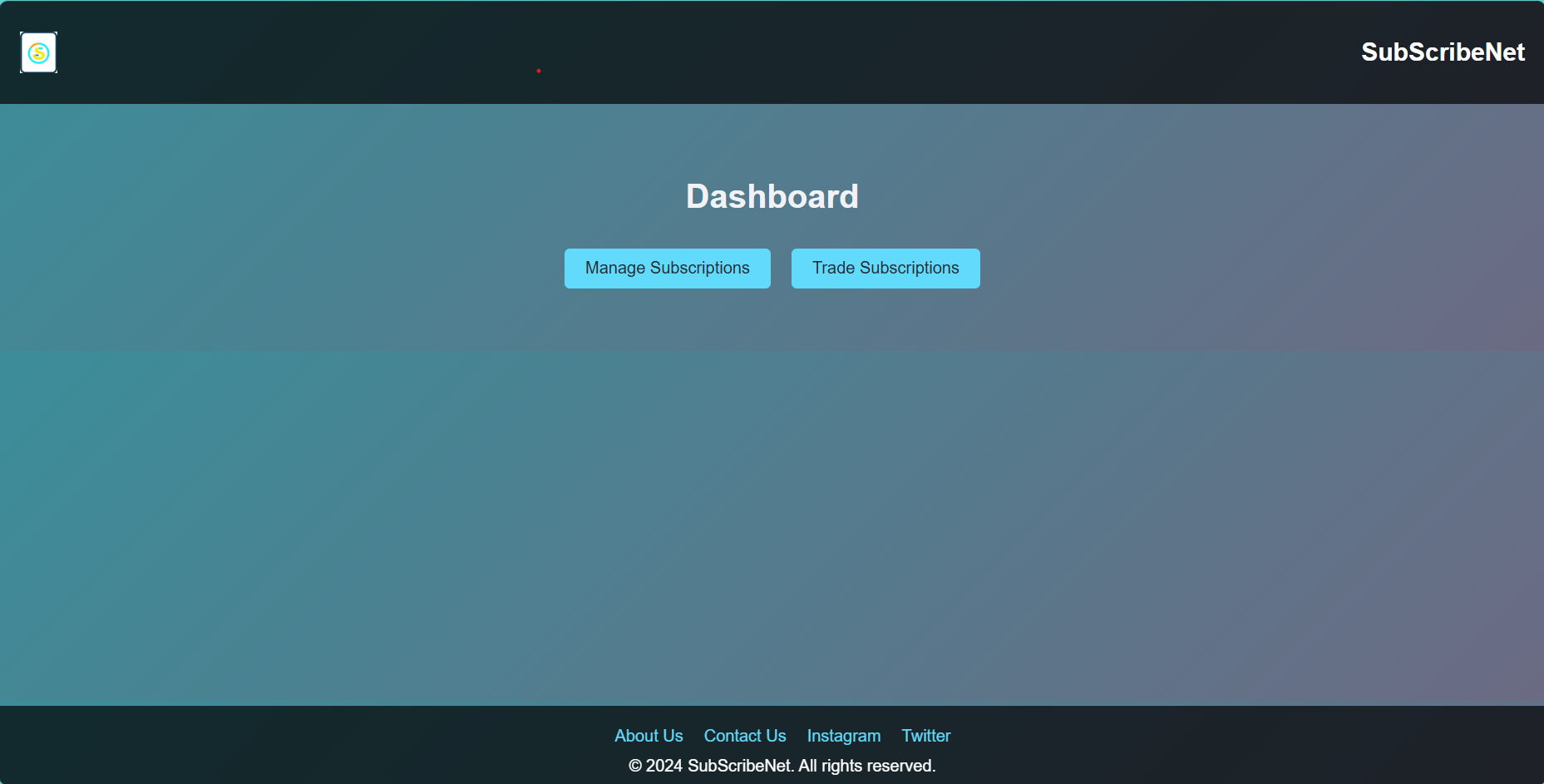Click the SubScribeNet header title
This screenshot has height=784, width=1544.
tap(1443, 52)
